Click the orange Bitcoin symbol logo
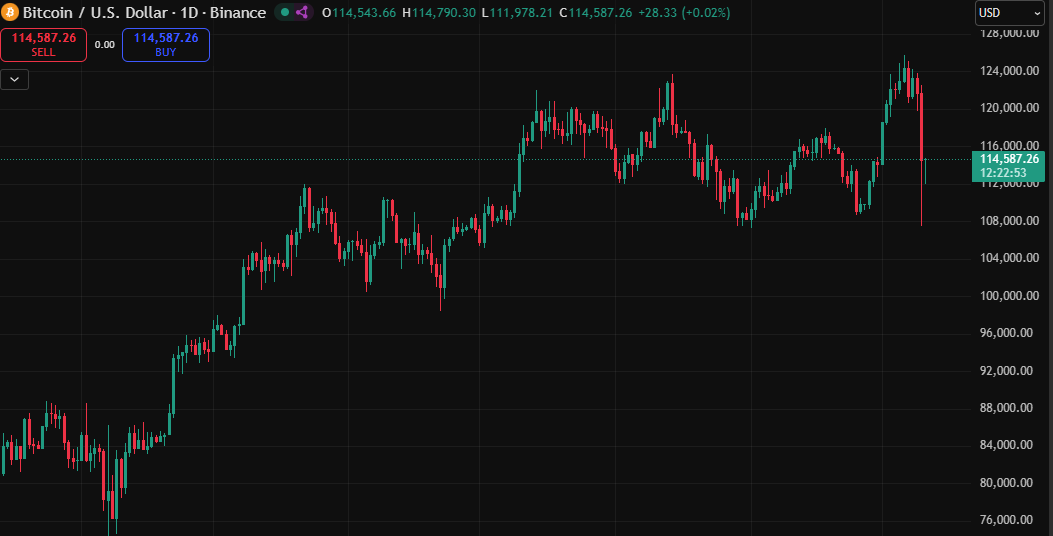This screenshot has height=536, width=1053. (11, 13)
